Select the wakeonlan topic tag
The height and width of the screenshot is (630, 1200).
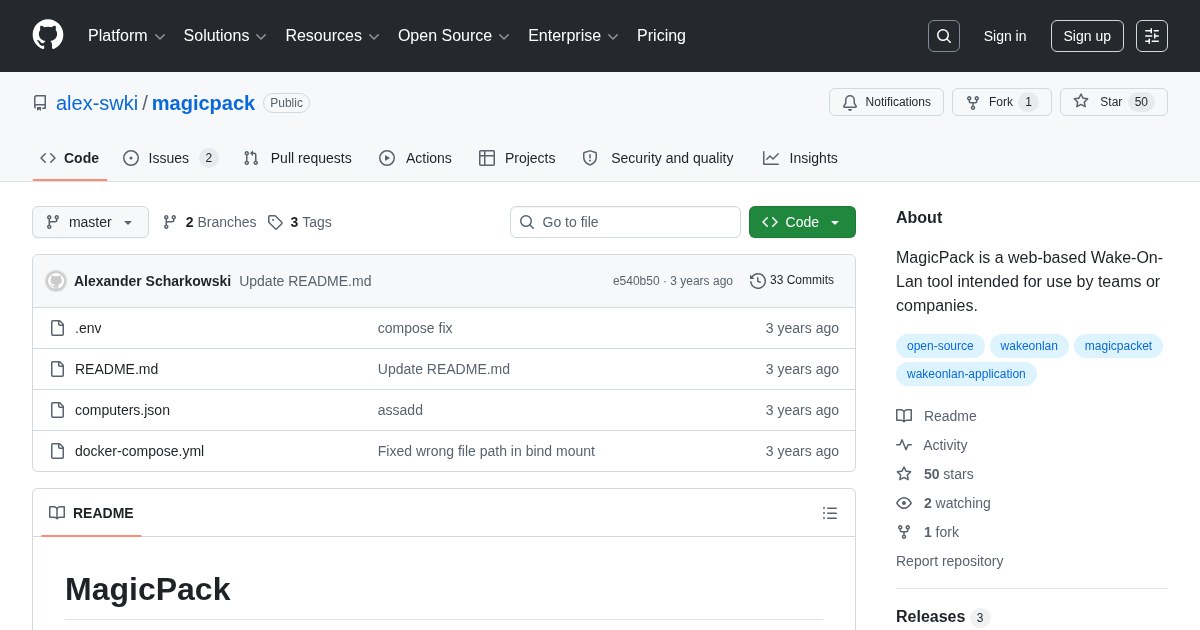(1029, 346)
